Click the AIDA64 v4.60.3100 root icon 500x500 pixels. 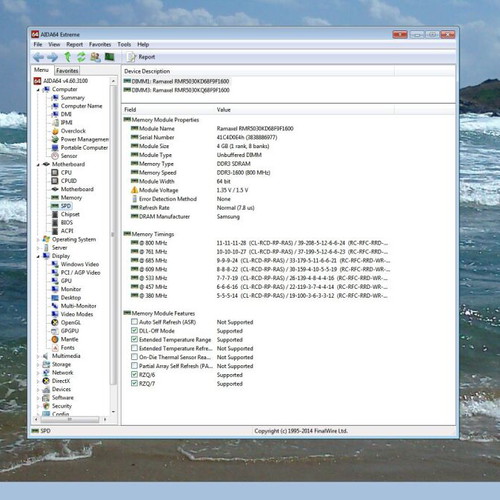pyautogui.click(x=37, y=81)
